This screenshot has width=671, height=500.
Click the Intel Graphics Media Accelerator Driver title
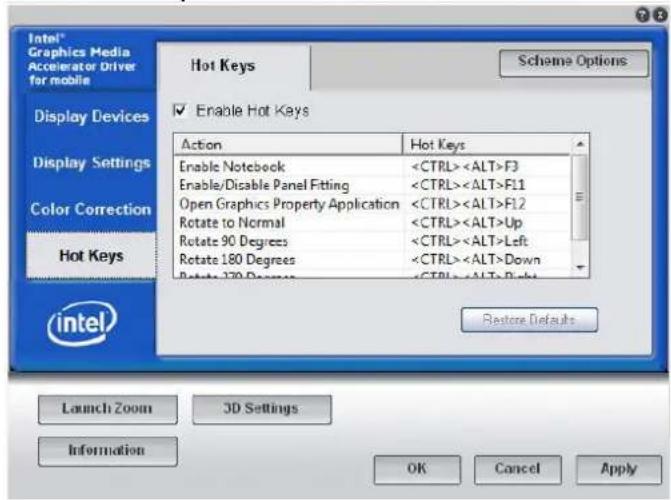[x=82, y=59]
